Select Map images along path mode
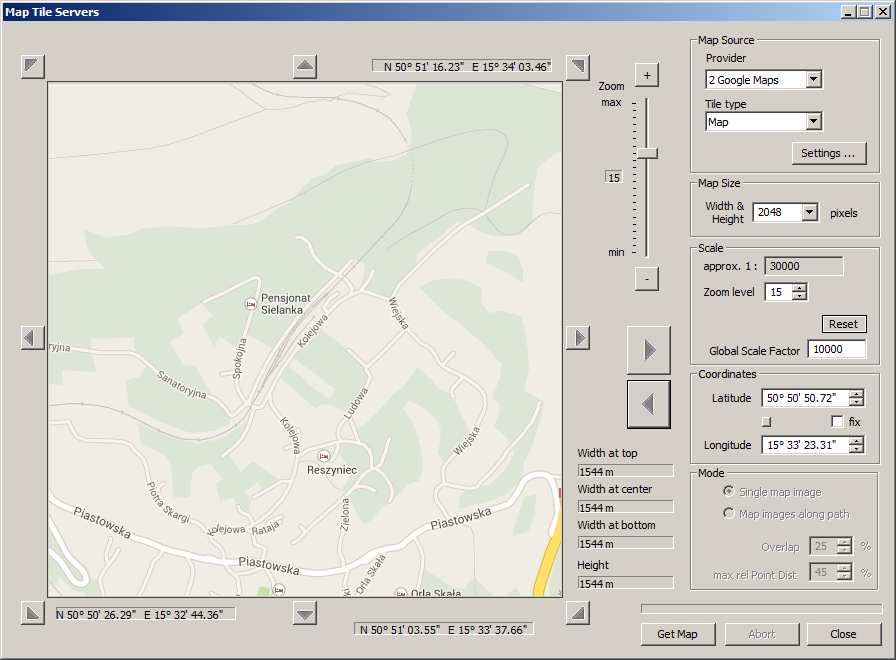This screenshot has height=660, width=896. pyautogui.click(x=729, y=514)
